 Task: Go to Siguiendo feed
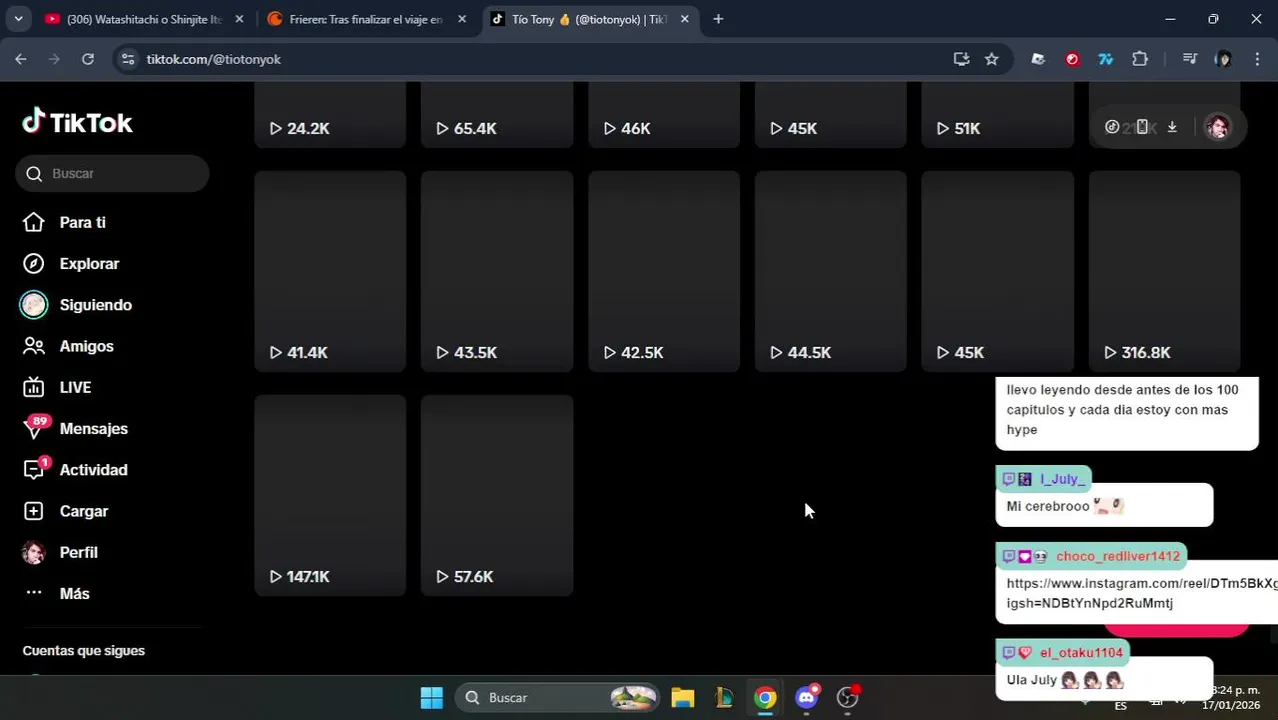pyautogui.click(x=95, y=305)
